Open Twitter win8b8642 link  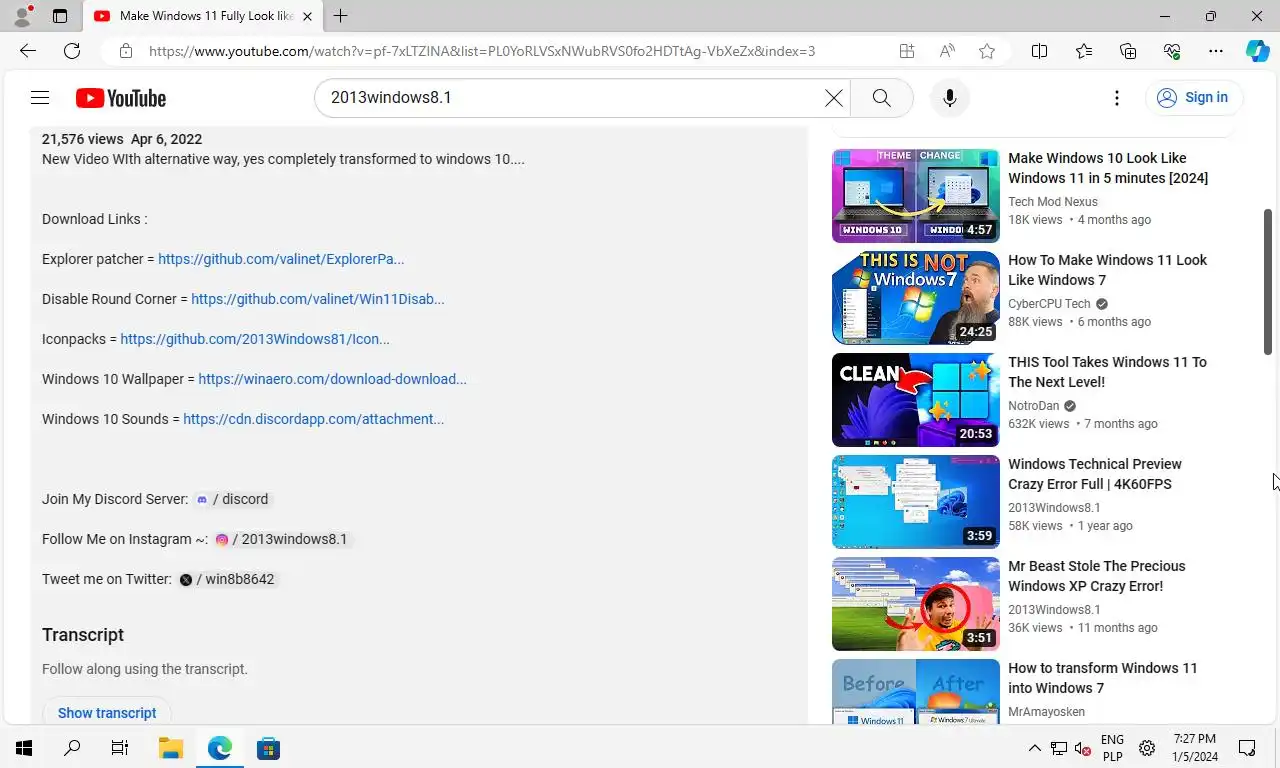coord(226,579)
